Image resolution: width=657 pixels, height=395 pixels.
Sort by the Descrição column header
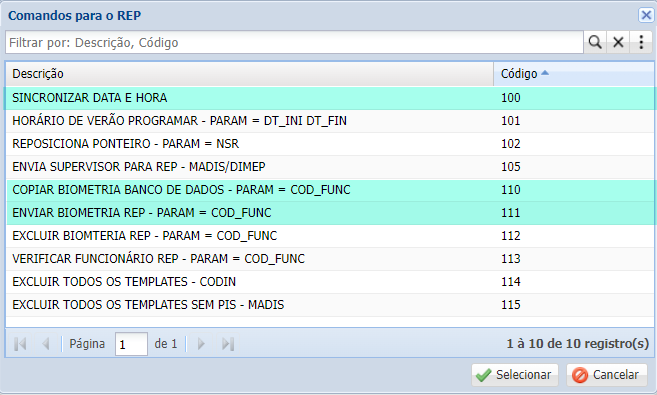coord(249,74)
